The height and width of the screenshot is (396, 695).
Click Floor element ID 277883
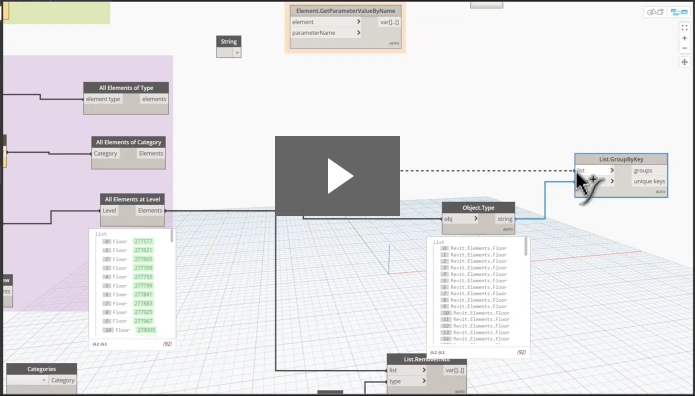tap(144, 304)
